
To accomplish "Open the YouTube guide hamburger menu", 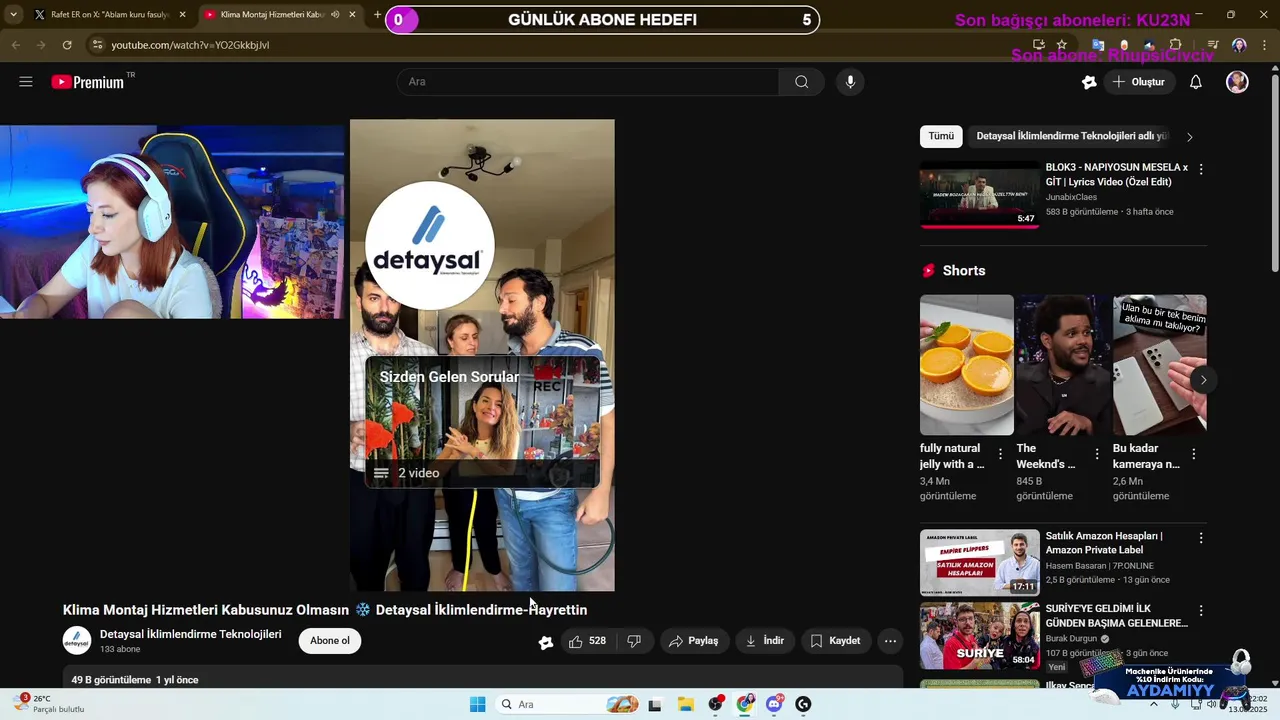I will 26,82.
